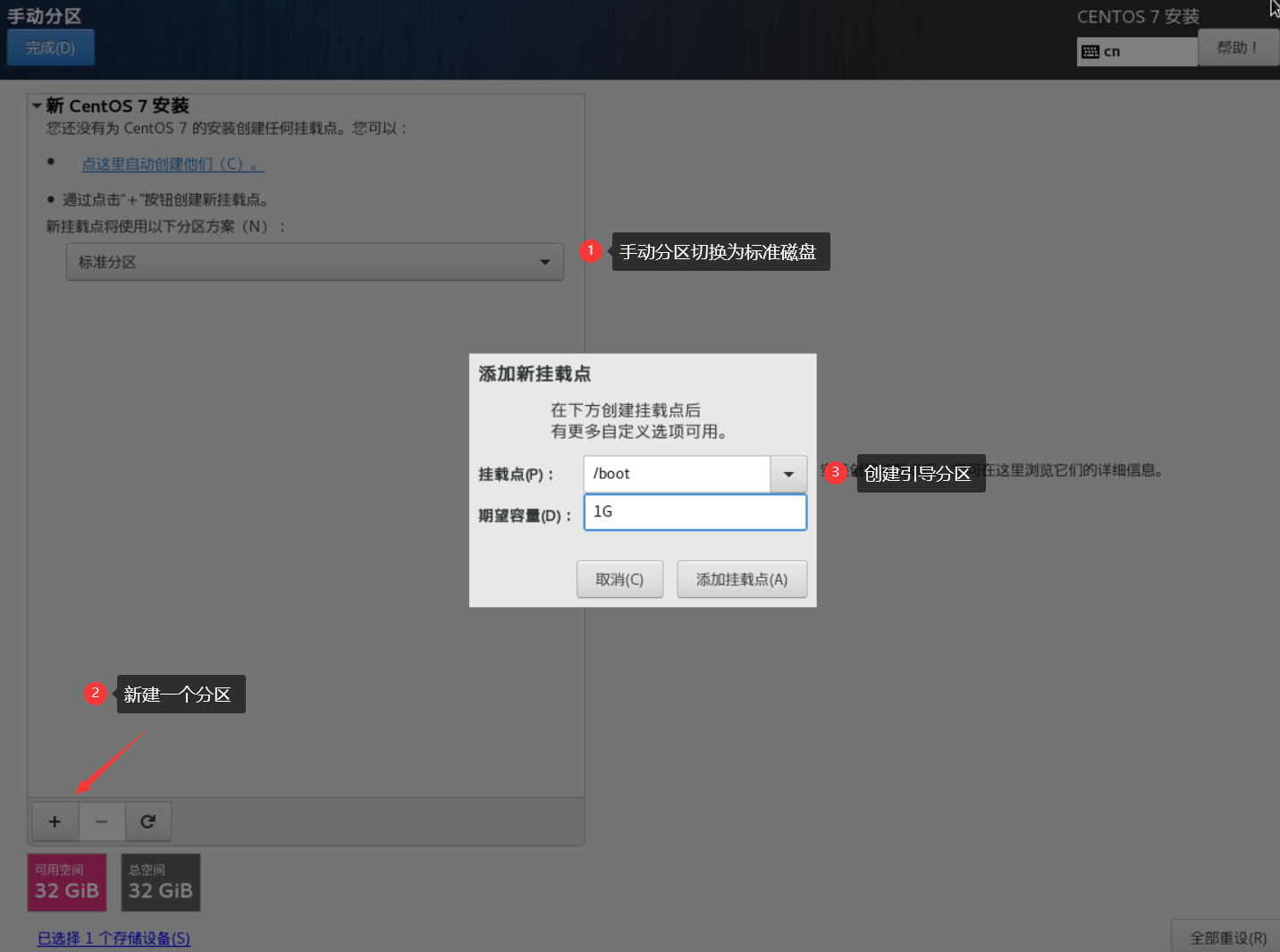Click the minus remove mount point icon
The height and width of the screenshot is (952, 1280).
point(102,821)
